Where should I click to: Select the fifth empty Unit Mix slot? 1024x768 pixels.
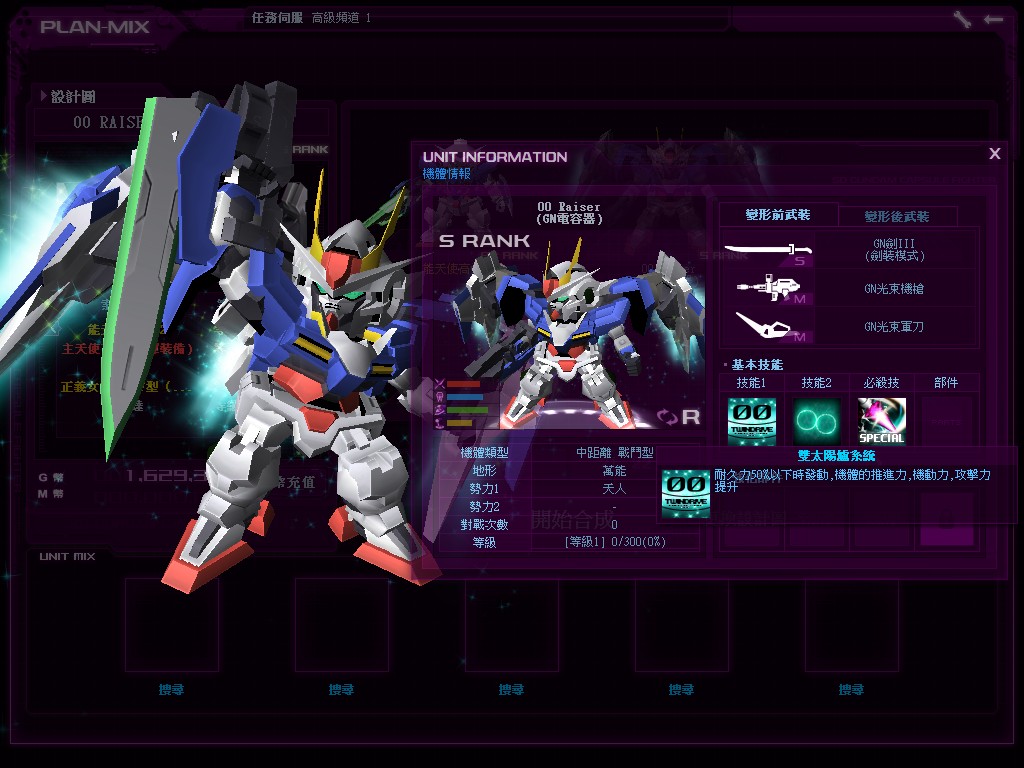coord(852,625)
